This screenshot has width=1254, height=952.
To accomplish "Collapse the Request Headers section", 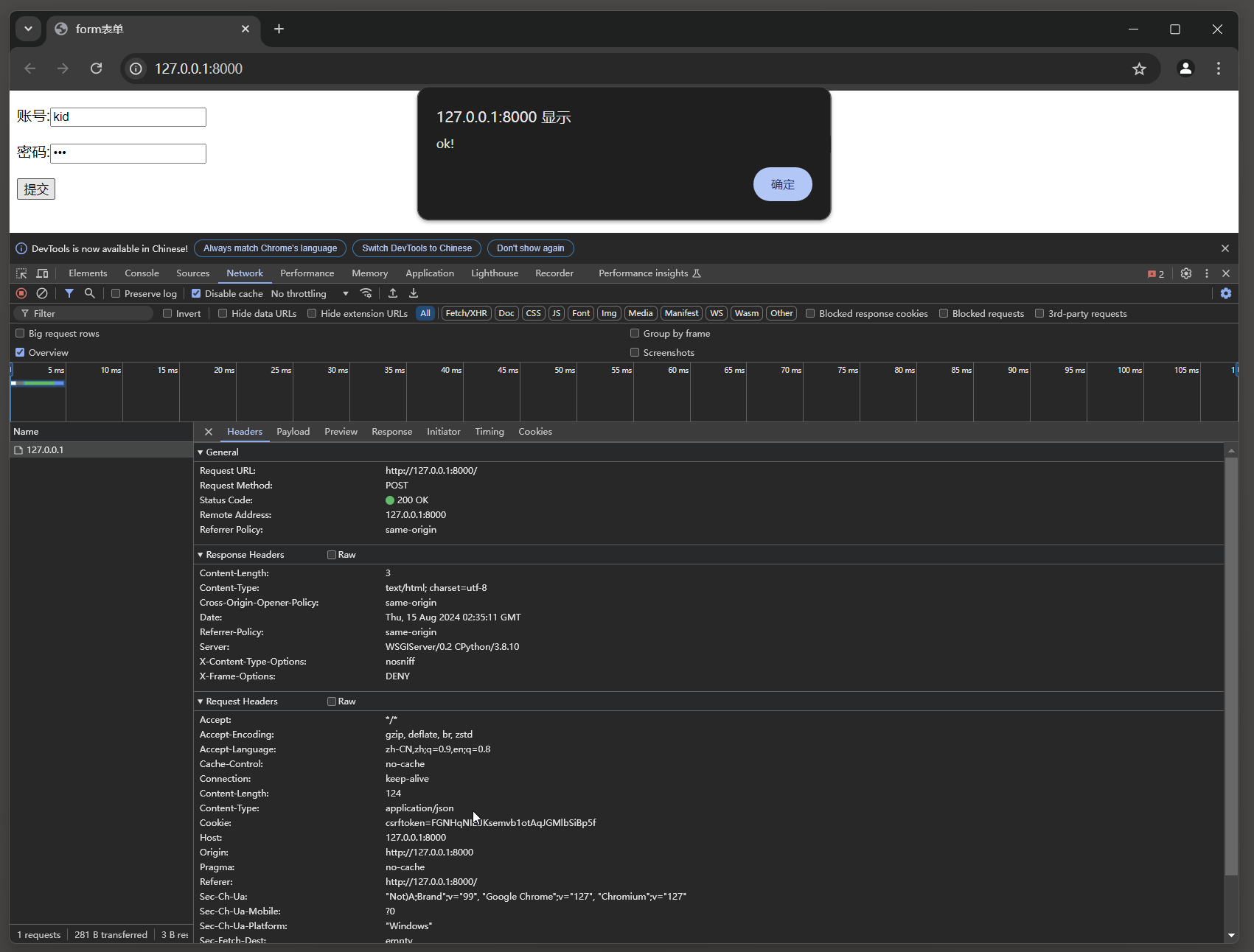I will click(201, 701).
